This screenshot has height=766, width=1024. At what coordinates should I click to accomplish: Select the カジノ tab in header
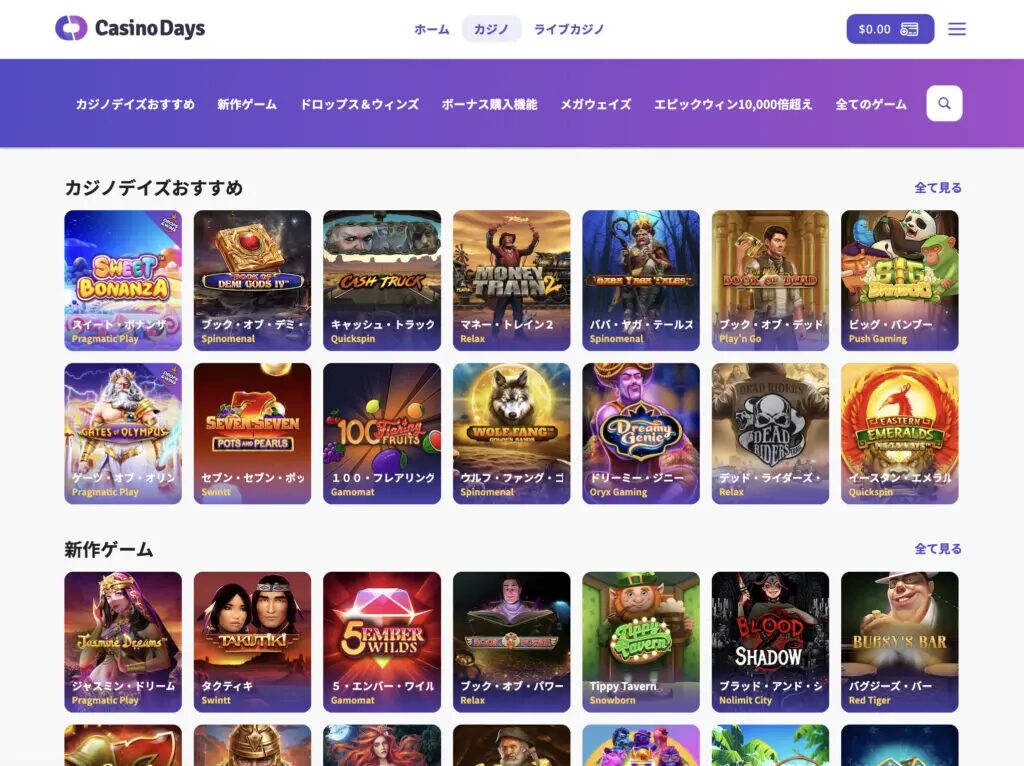[491, 29]
